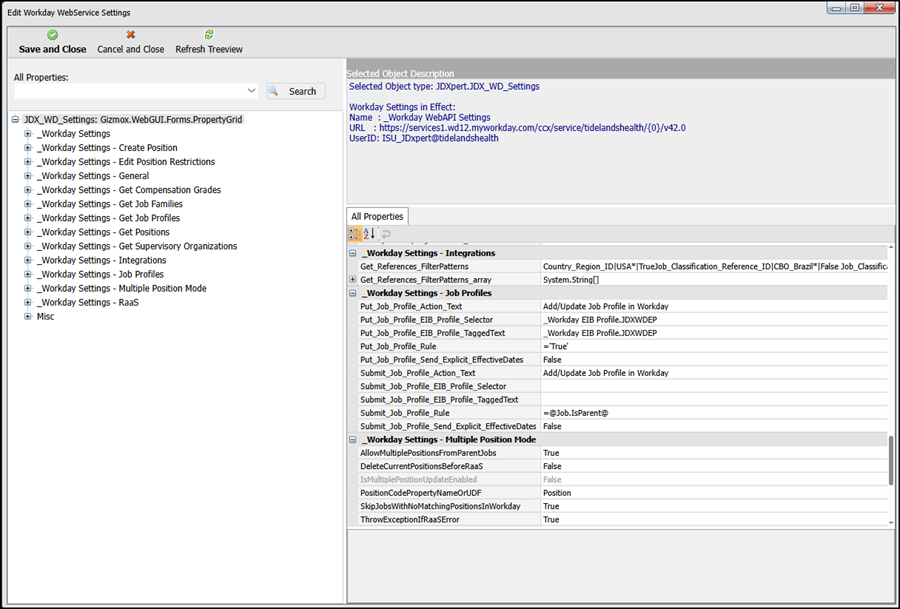Click the Refresh Treeview icon

click(x=209, y=35)
